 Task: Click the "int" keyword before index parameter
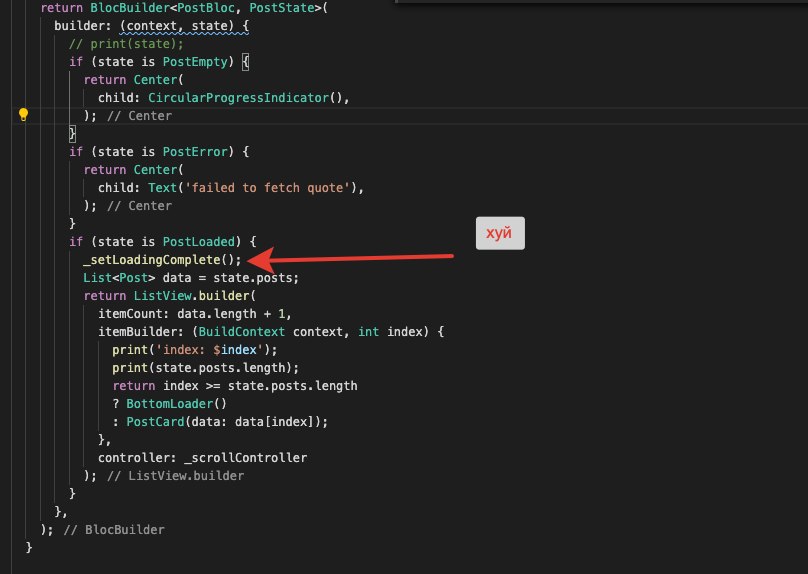pyautogui.click(x=368, y=332)
